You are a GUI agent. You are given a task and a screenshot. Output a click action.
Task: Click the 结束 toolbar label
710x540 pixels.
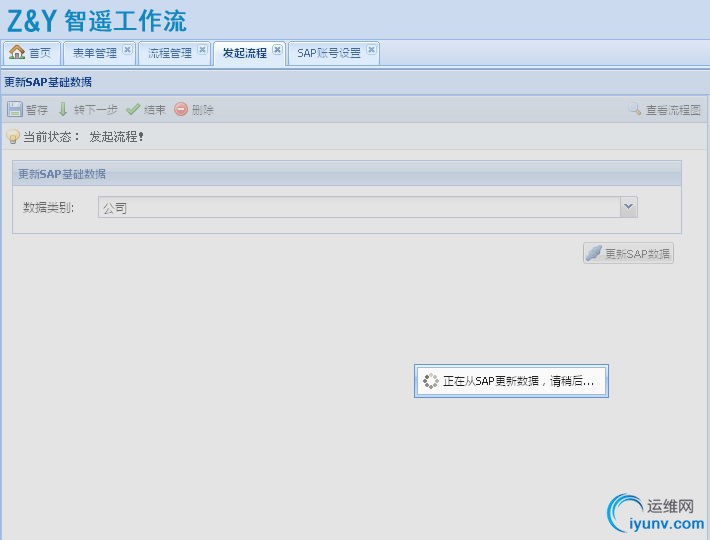(155, 110)
